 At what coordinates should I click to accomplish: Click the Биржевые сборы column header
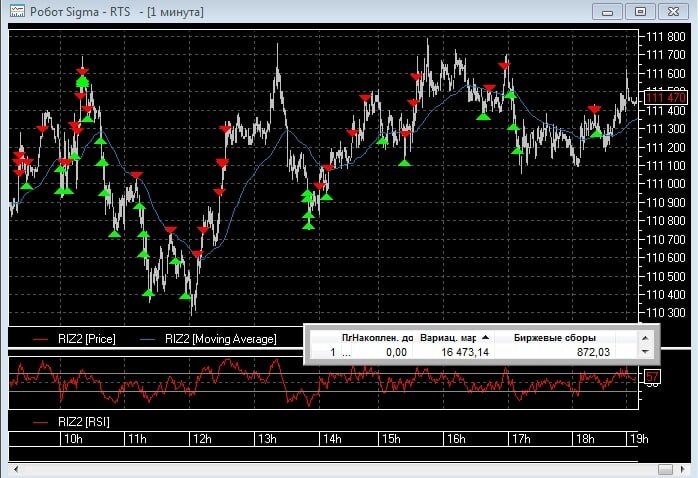pyautogui.click(x=555, y=338)
